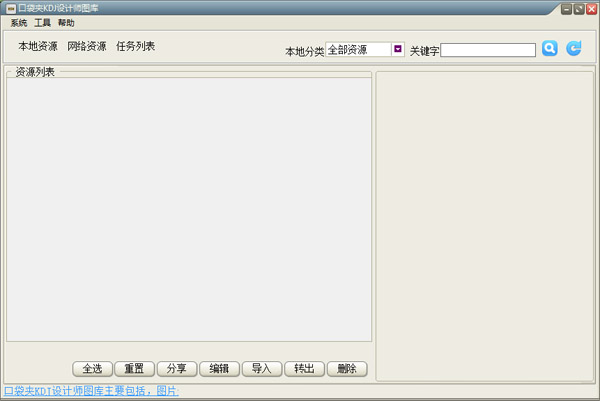Close the 口袋夹KDJ设计师图库 window
This screenshot has height=401, width=600.
tap(592, 8)
